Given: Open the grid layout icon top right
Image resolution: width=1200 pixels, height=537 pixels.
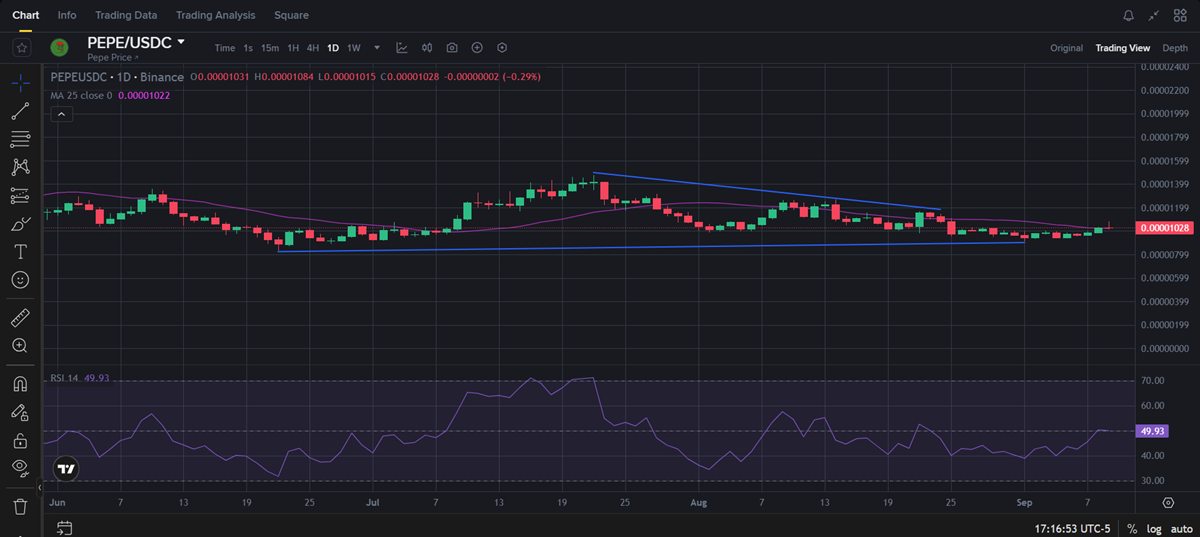Looking at the screenshot, I should [1181, 15].
